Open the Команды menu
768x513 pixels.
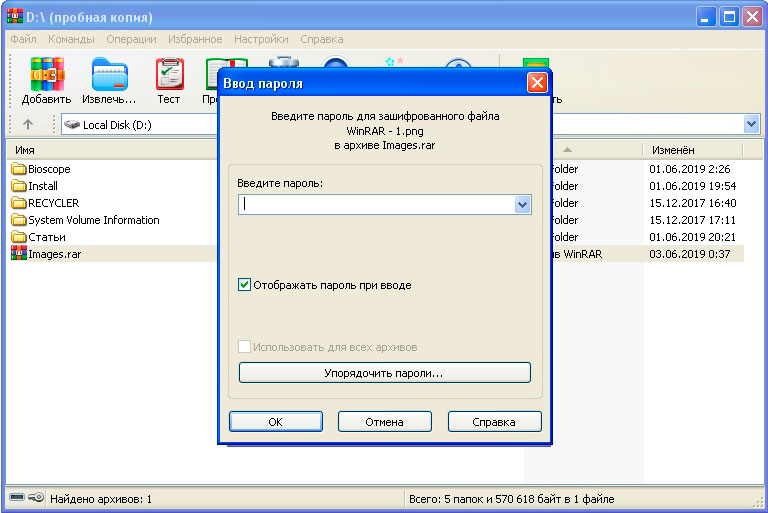pyautogui.click(x=72, y=39)
